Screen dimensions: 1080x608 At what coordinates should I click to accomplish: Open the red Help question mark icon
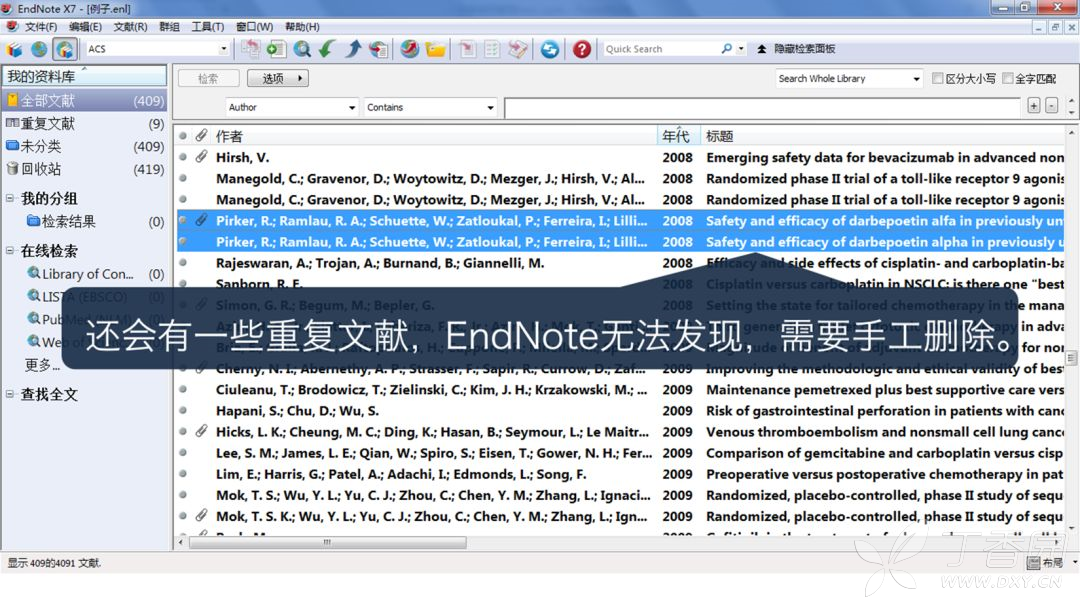pos(582,49)
